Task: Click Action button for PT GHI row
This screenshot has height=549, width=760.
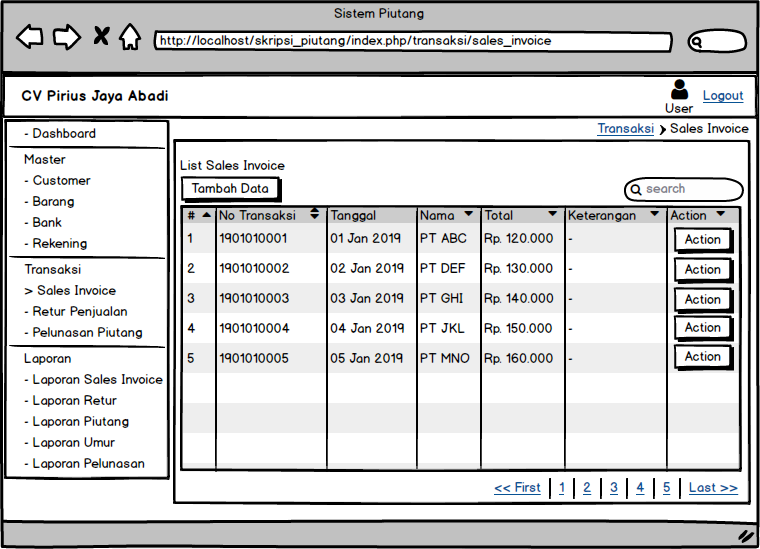Action: 703,299
